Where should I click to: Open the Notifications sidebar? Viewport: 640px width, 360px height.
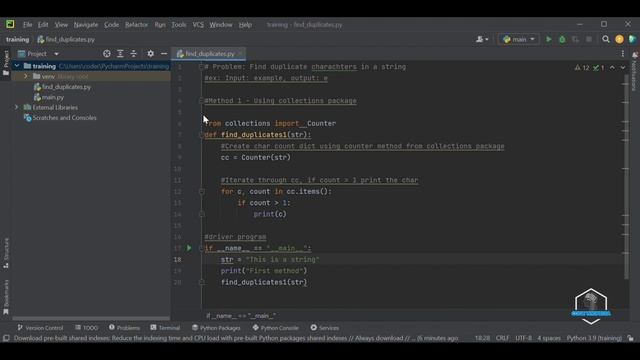click(634, 71)
